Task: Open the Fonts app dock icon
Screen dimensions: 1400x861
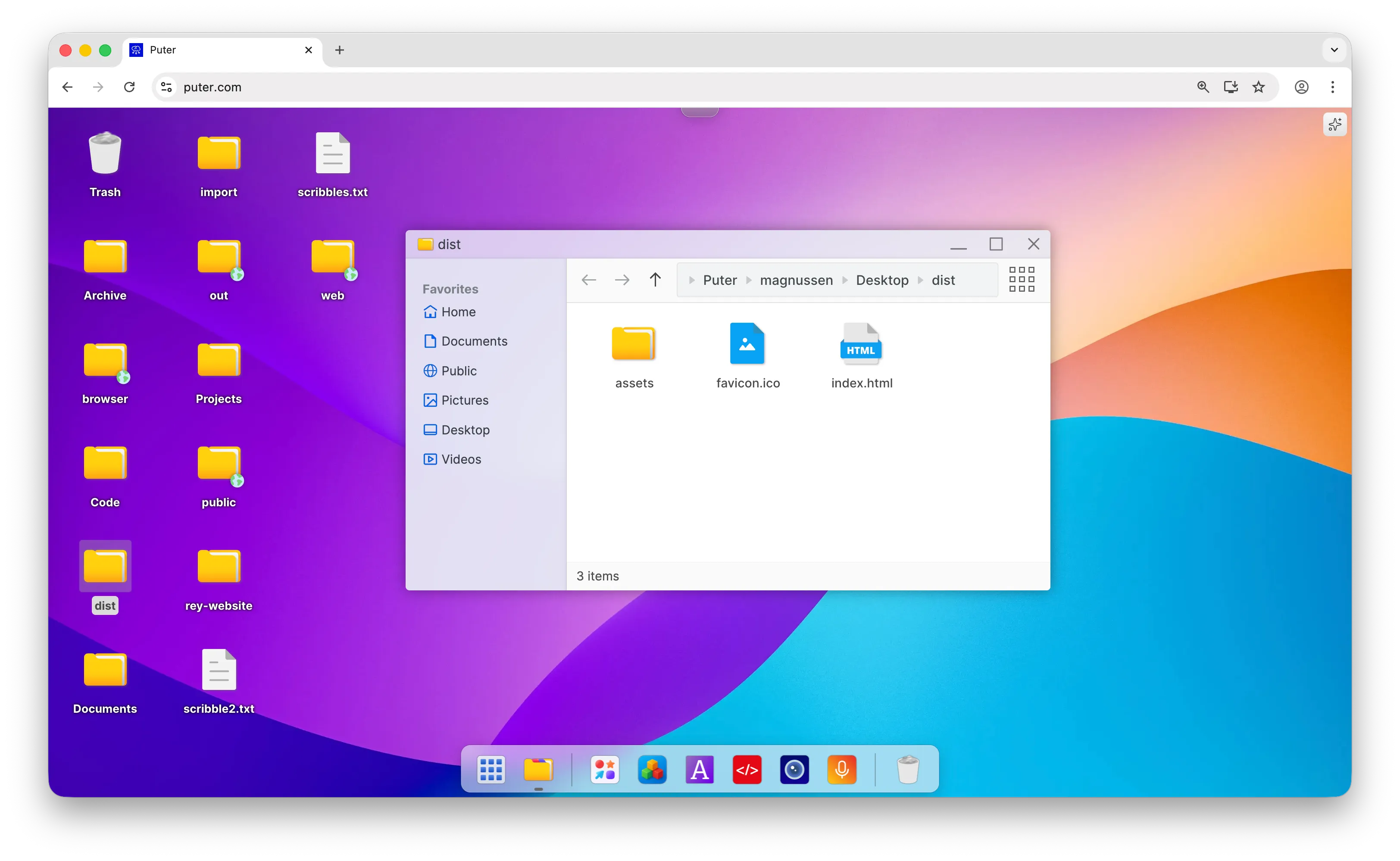Action: pyautogui.click(x=700, y=770)
